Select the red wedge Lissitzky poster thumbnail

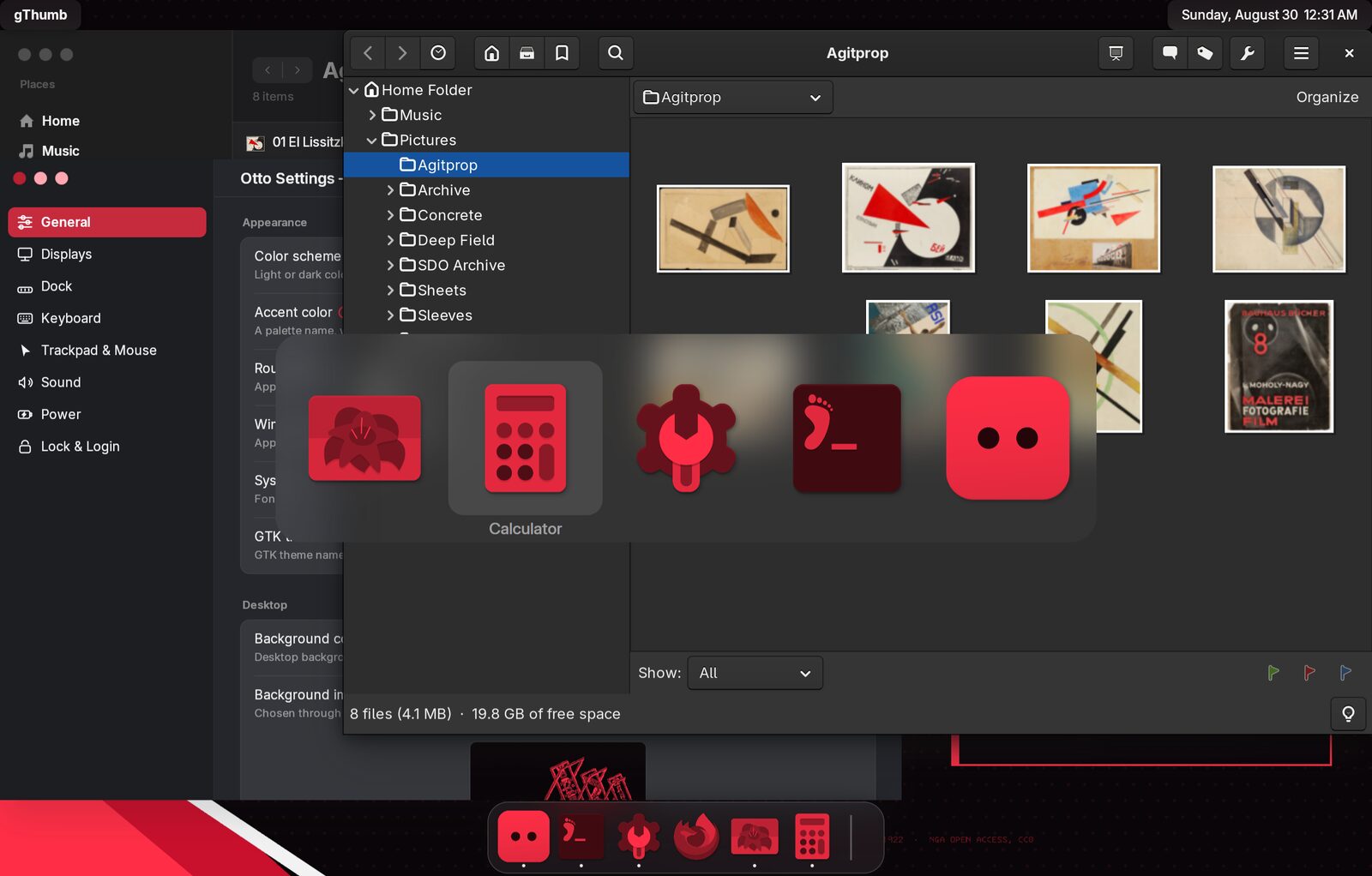coord(908,218)
